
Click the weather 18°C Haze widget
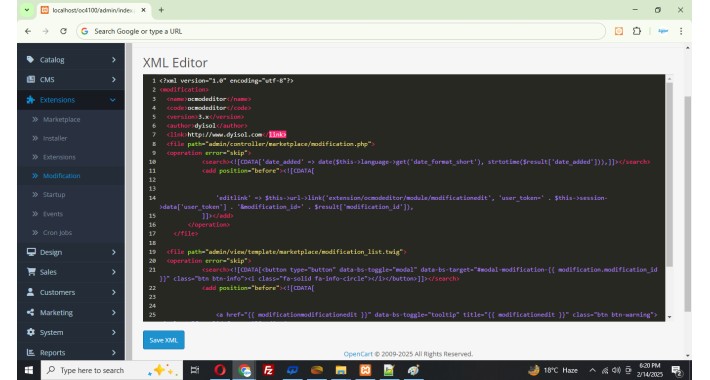[553, 370]
